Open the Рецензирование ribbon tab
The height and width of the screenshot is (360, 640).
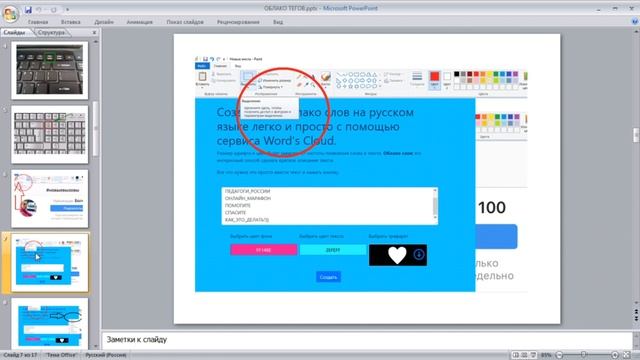pyautogui.click(x=238, y=22)
